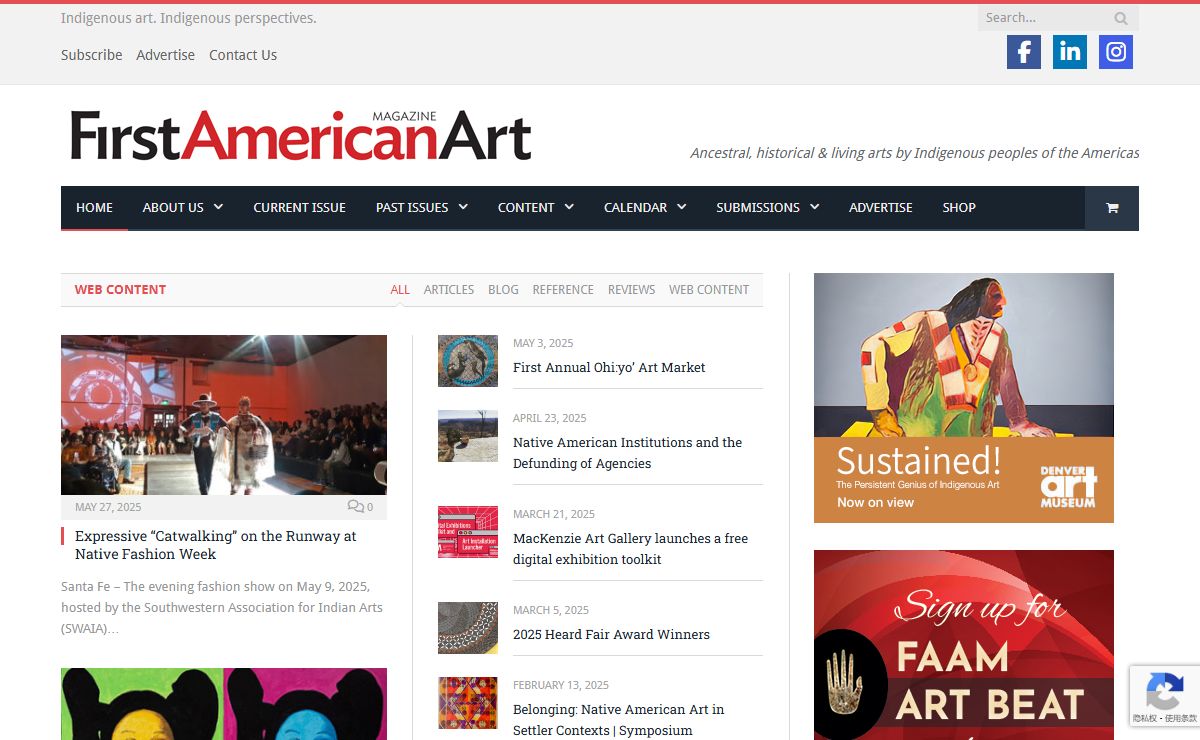Expand the Calendar menu arrow

pos(682,207)
